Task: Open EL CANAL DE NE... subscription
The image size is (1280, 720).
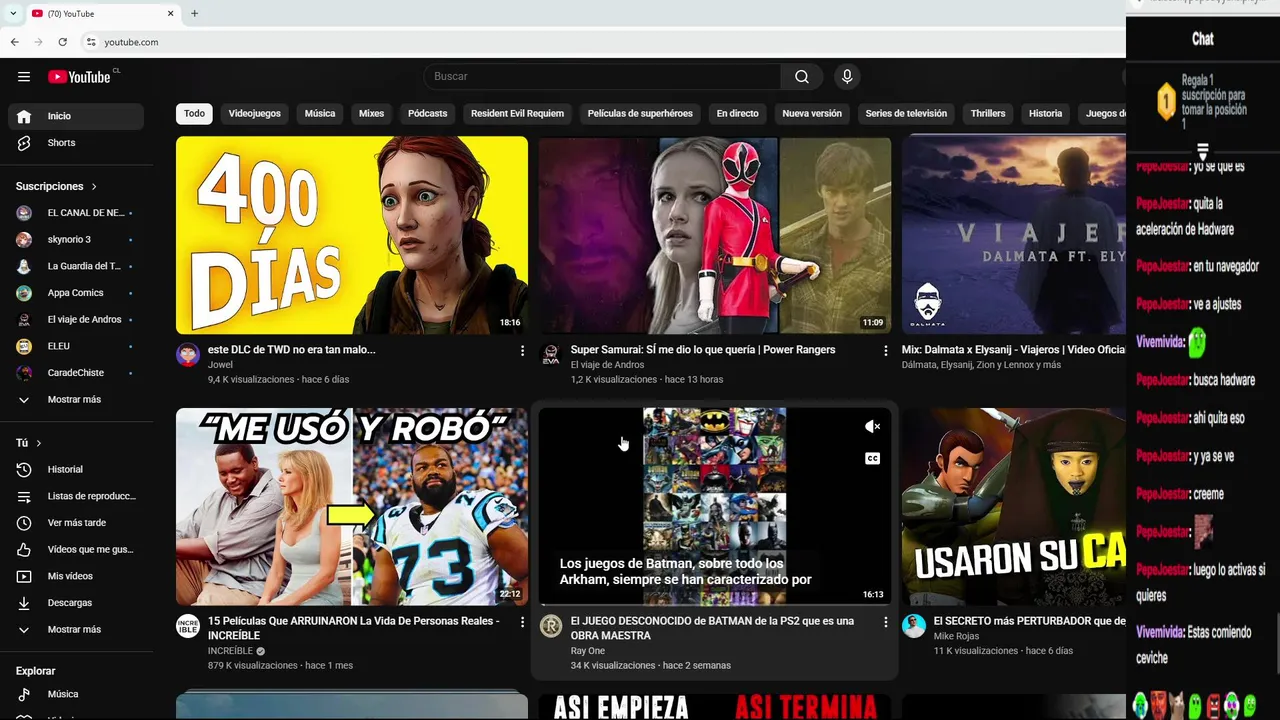Action: 76,213
